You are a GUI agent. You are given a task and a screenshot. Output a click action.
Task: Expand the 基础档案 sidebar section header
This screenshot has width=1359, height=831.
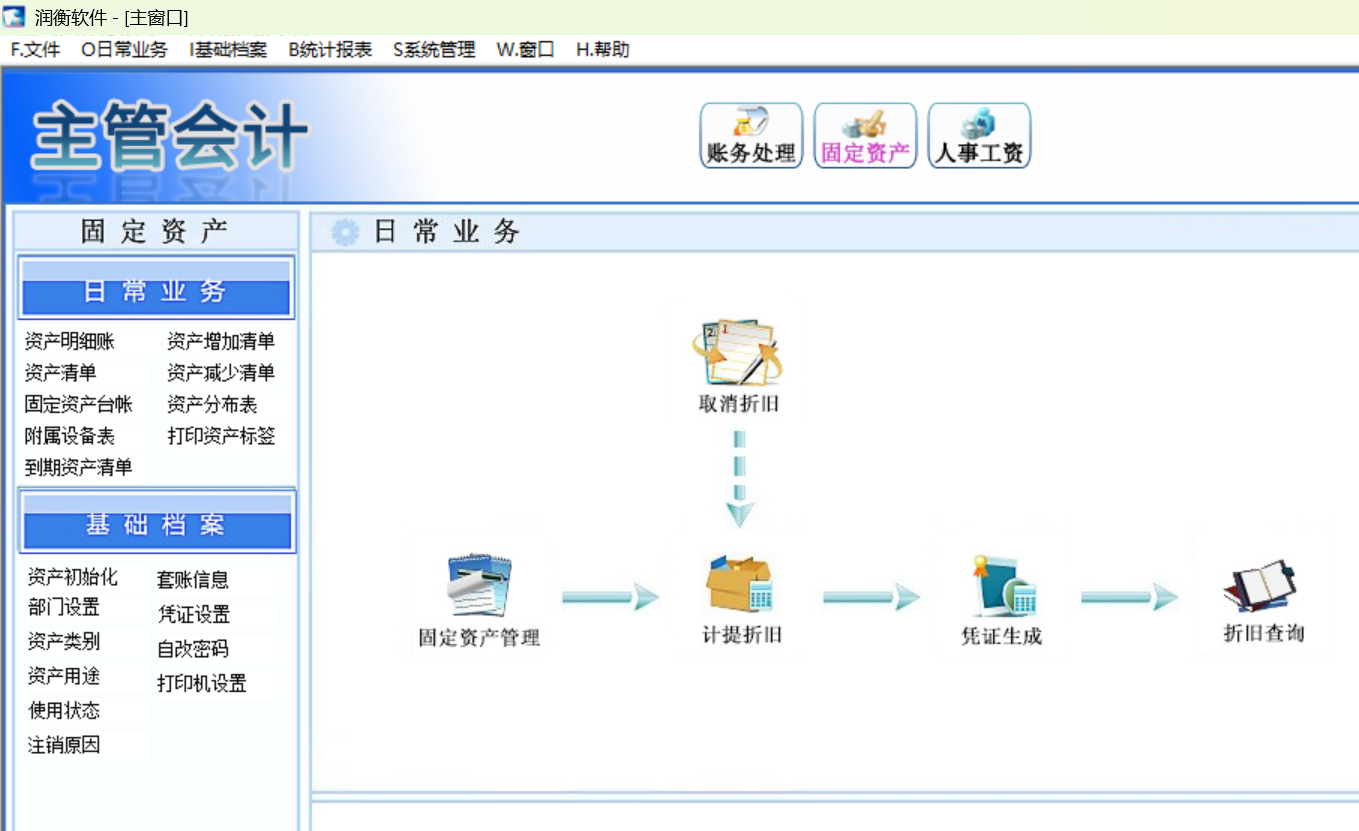point(156,521)
